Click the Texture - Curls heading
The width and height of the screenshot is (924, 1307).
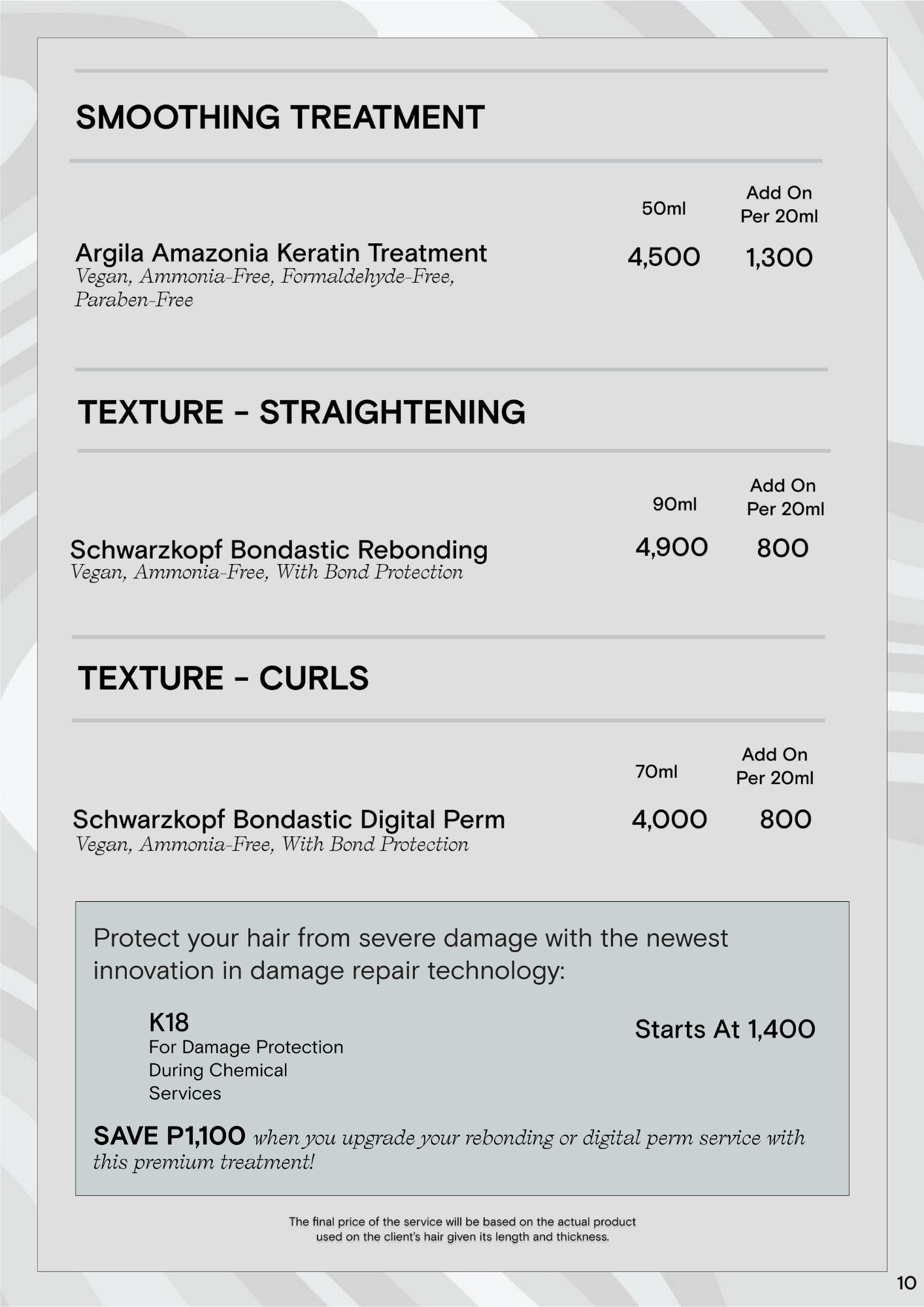click(223, 678)
